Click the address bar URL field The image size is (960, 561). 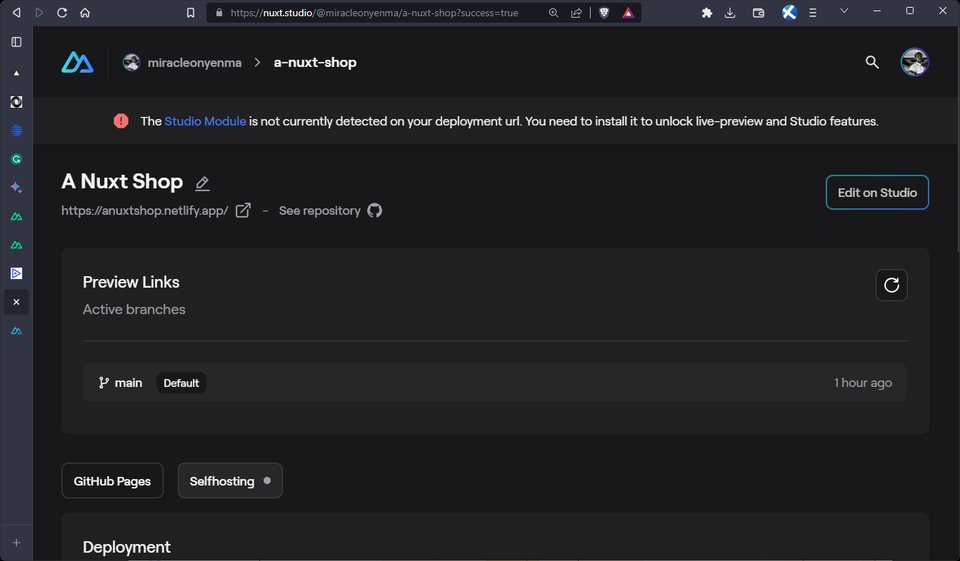click(x=374, y=12)
